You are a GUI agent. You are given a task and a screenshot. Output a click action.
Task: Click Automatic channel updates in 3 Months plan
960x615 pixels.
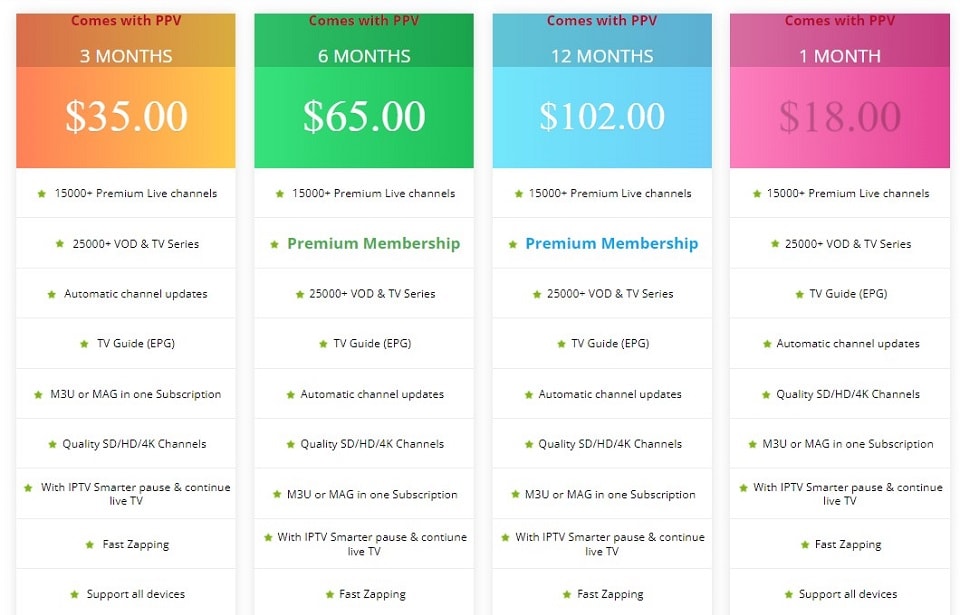(x=135, y=294)
